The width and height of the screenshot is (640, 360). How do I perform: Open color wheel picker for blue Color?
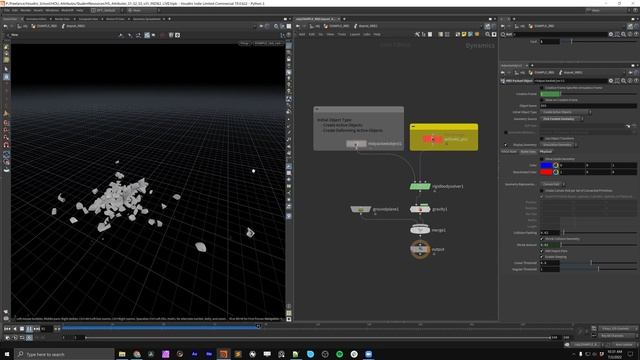click(556, 165)
